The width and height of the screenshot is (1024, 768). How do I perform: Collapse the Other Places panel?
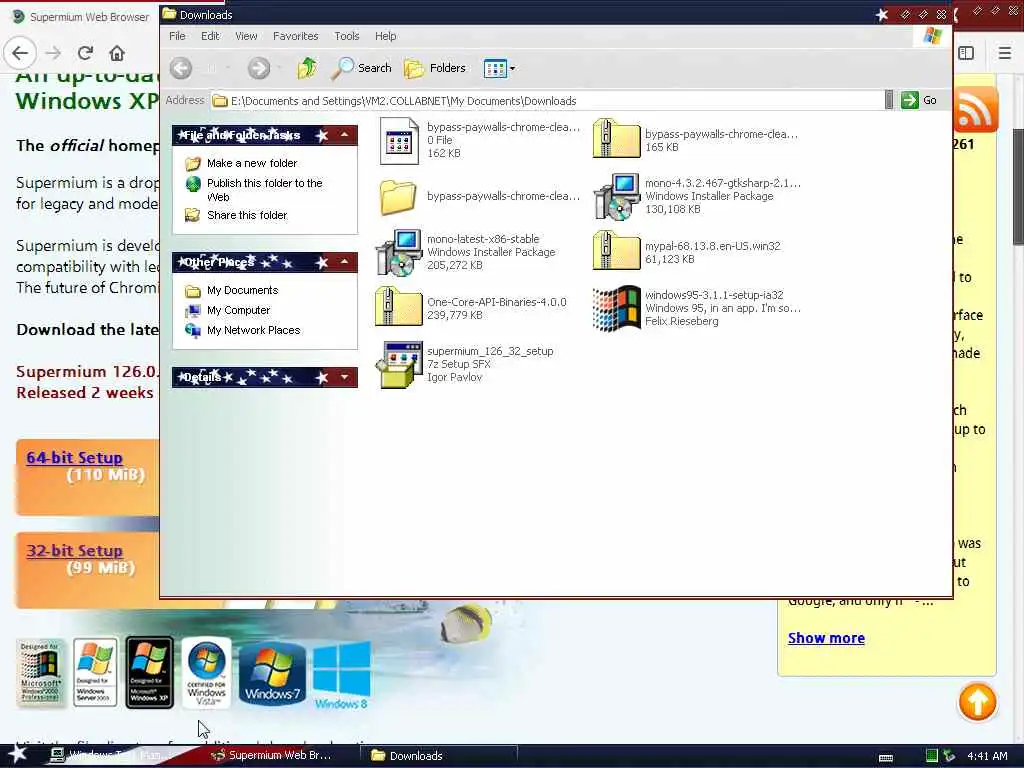[344, 263]
